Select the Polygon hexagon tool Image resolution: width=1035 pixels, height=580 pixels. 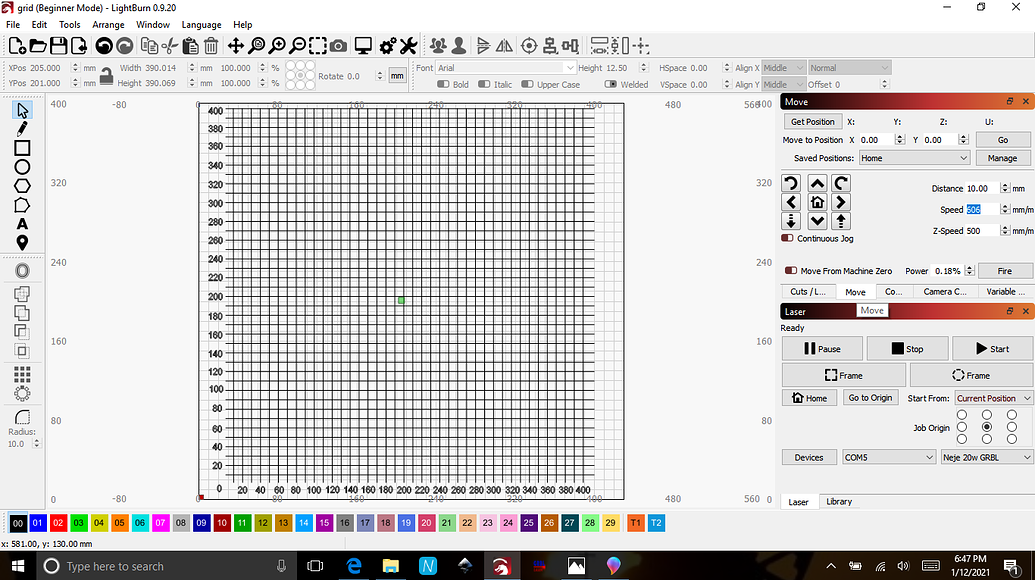pyautogui.click(x=22, y=186)
